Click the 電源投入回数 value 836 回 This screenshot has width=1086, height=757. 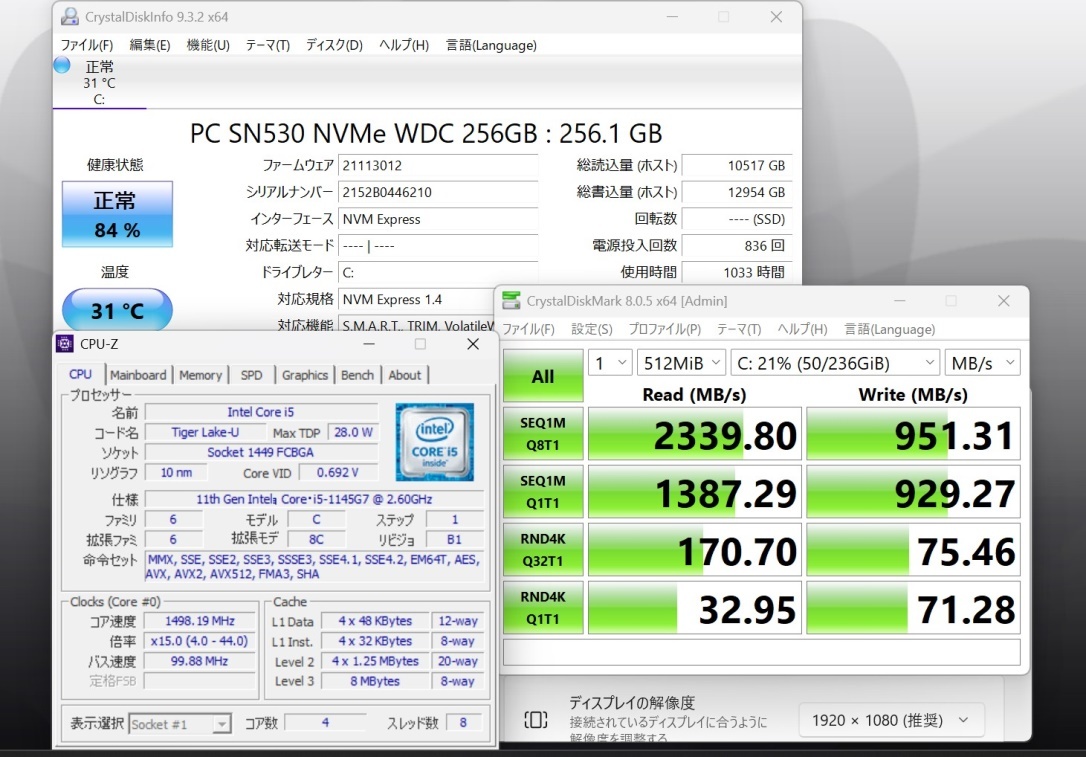737,245
